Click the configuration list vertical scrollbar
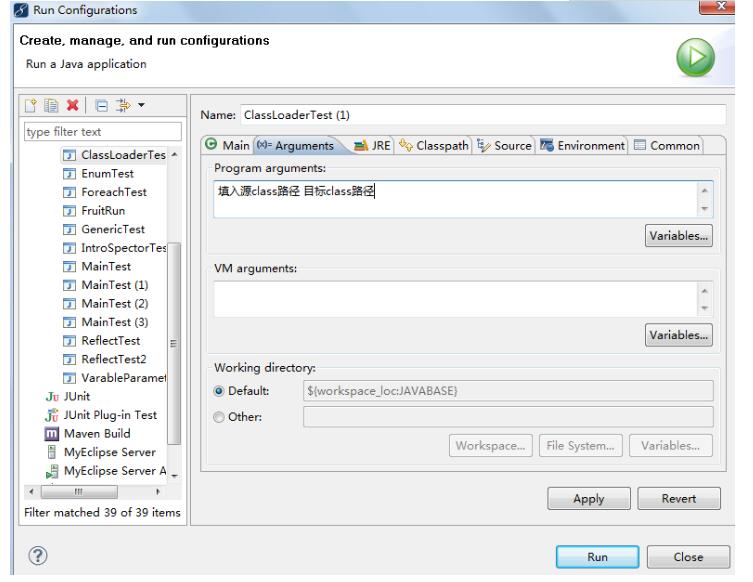 [x=175, y=343]
